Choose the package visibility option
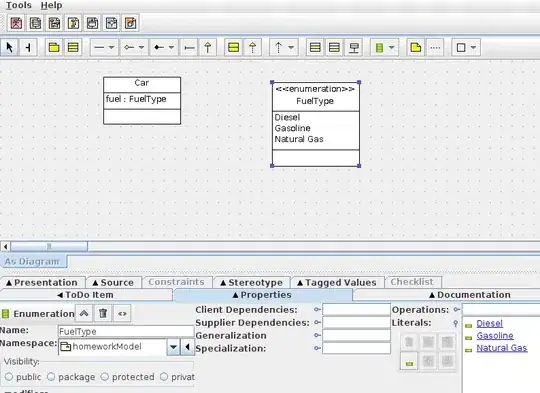540x393 pixels. coord(51,377)
